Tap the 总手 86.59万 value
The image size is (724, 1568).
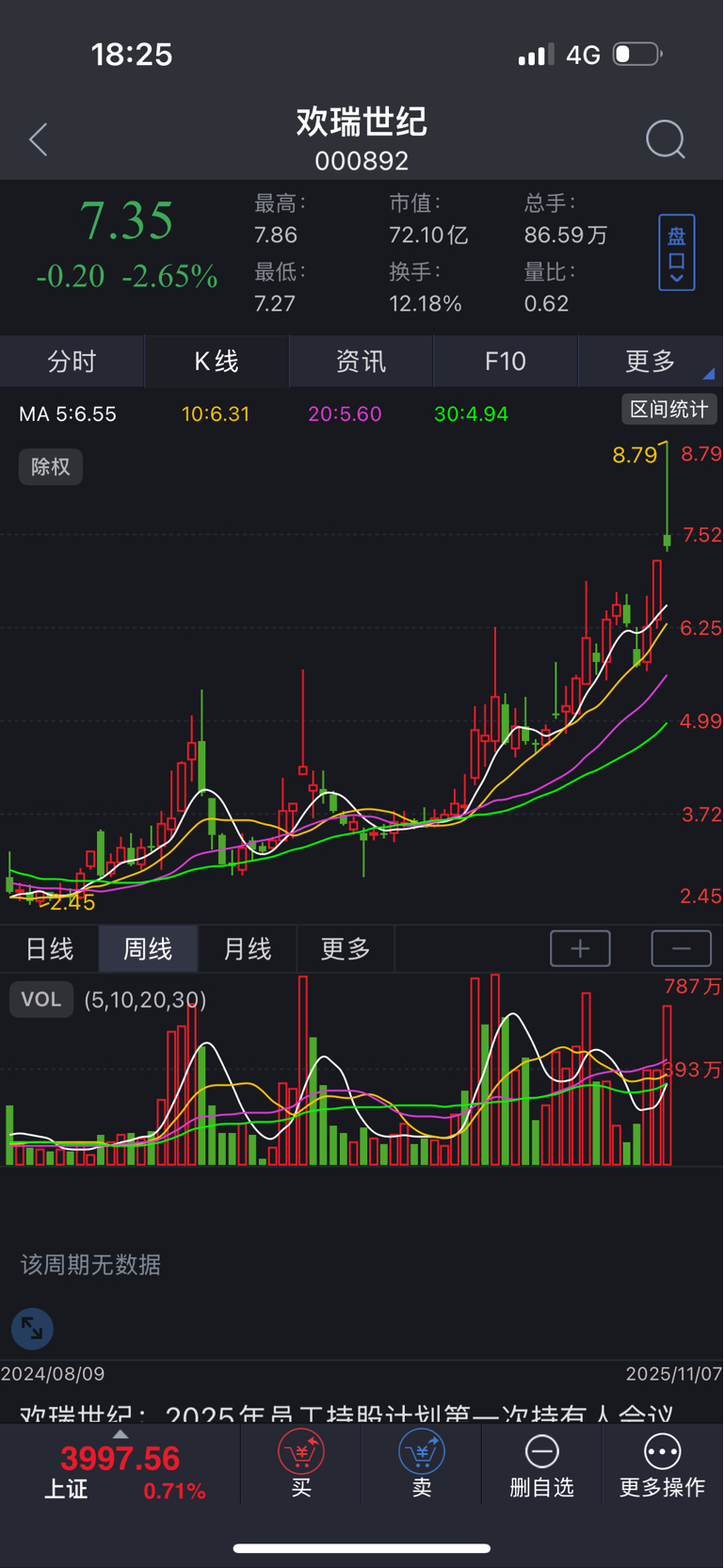coord(566,234)
